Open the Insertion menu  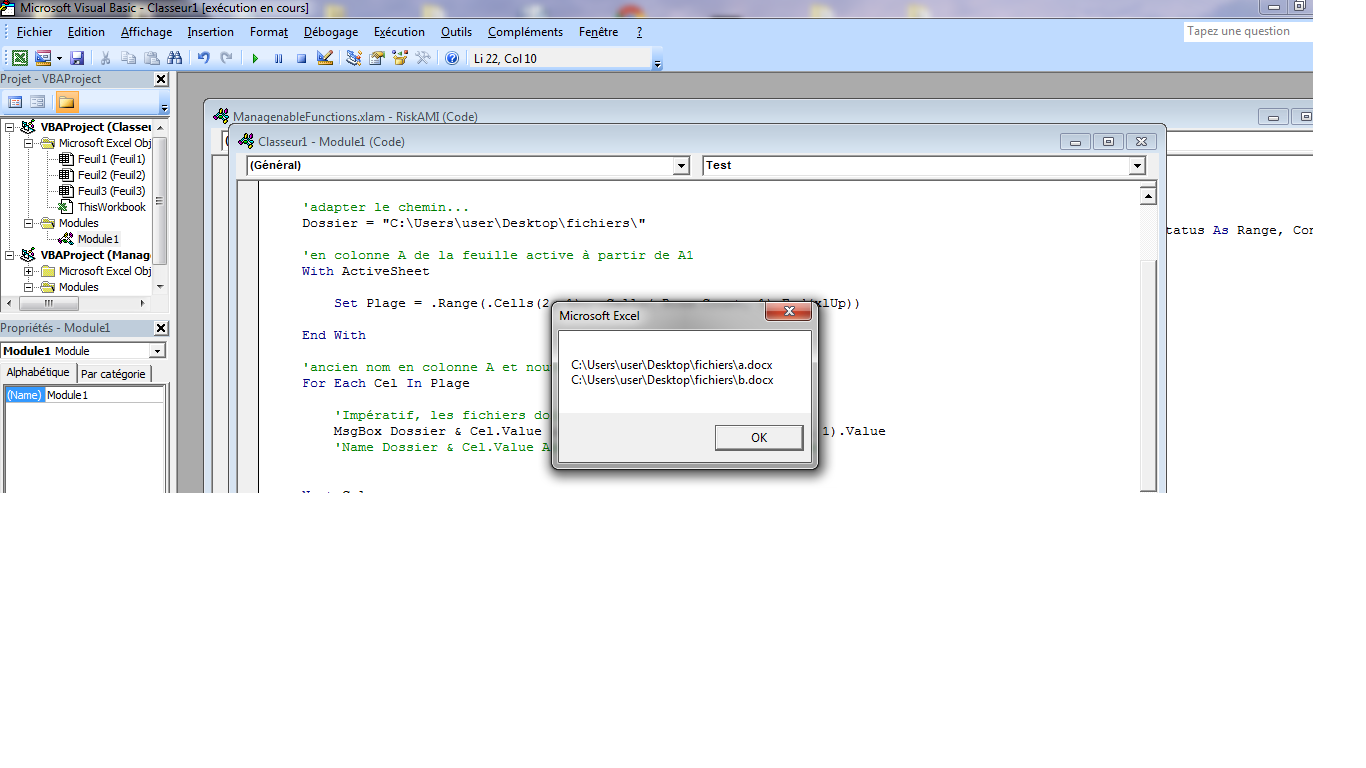pos(210,32)
